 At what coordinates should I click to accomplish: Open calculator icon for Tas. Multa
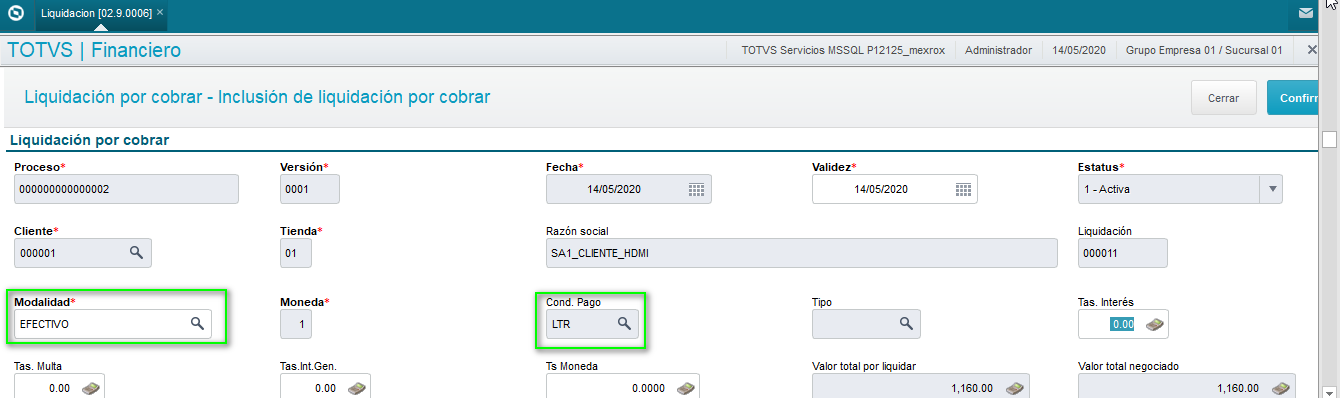point(90,388)
